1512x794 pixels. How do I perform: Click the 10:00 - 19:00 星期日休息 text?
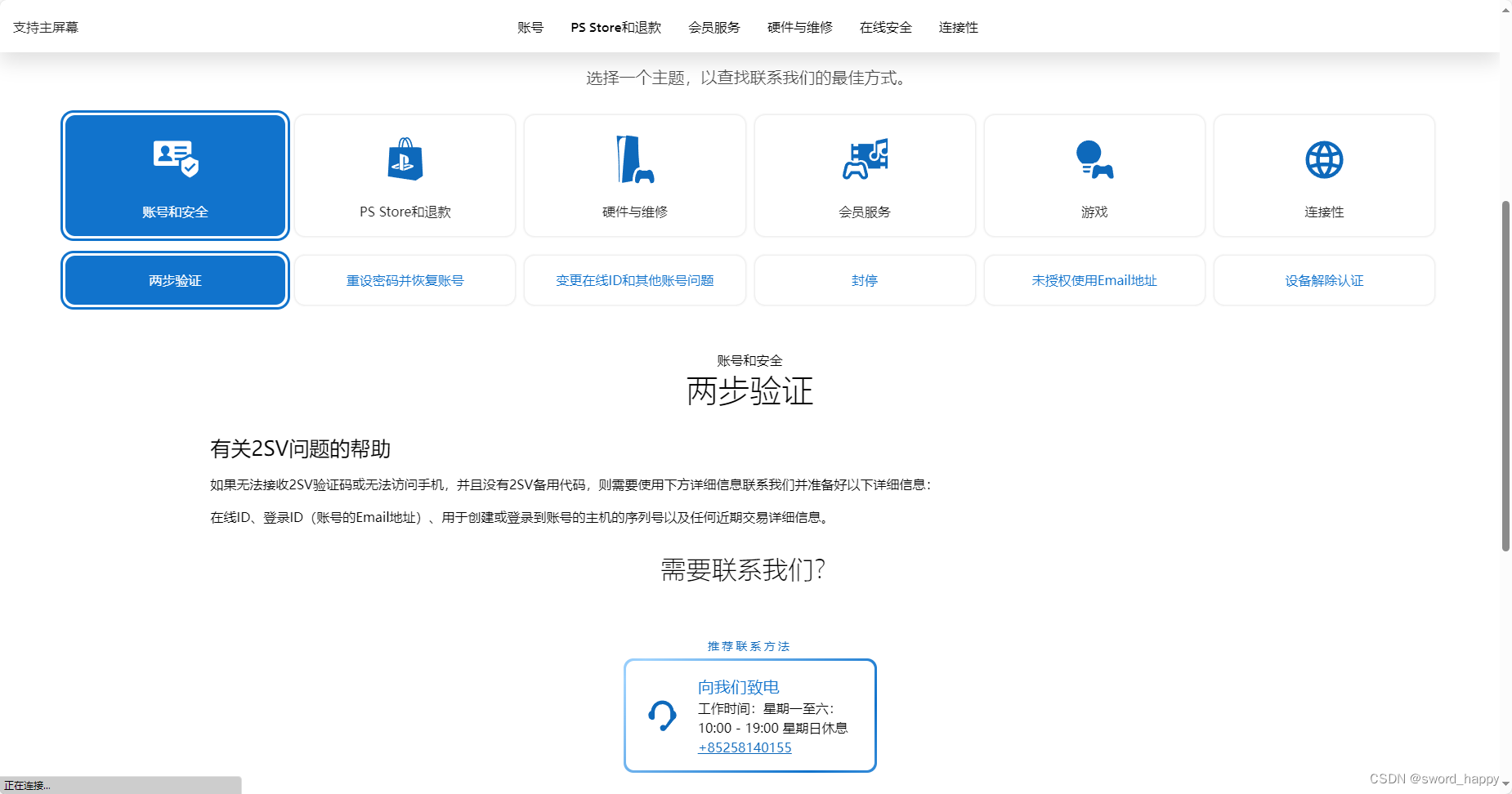point(773,728)
